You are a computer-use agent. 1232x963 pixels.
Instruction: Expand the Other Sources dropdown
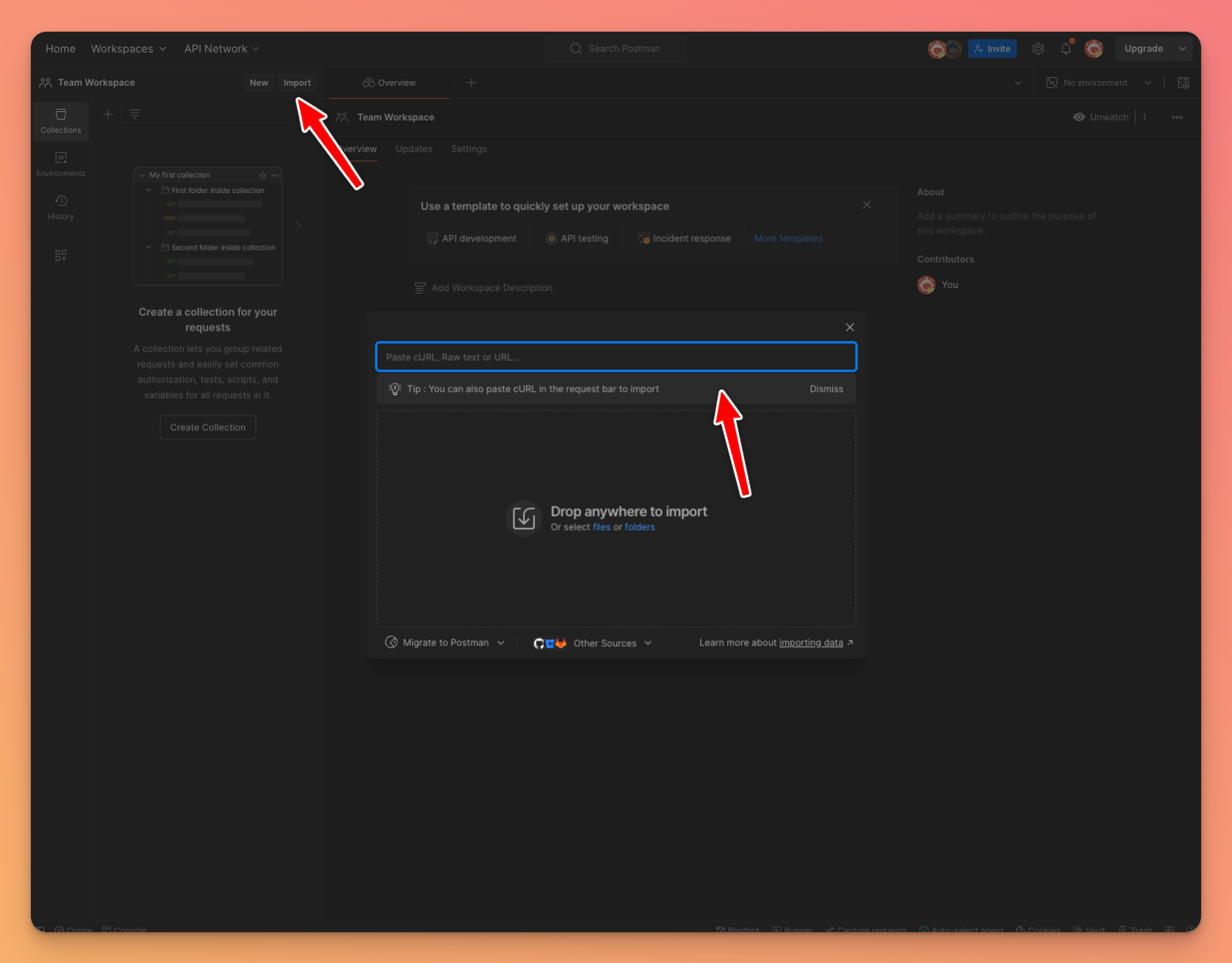[593, 643]
